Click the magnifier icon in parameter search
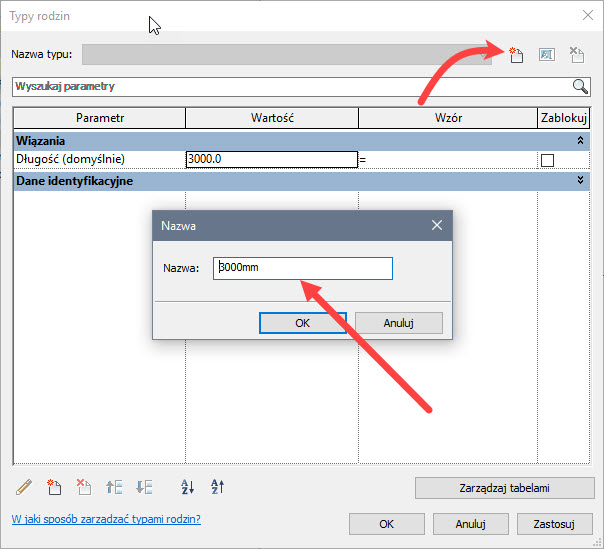 tap(579, 86)
